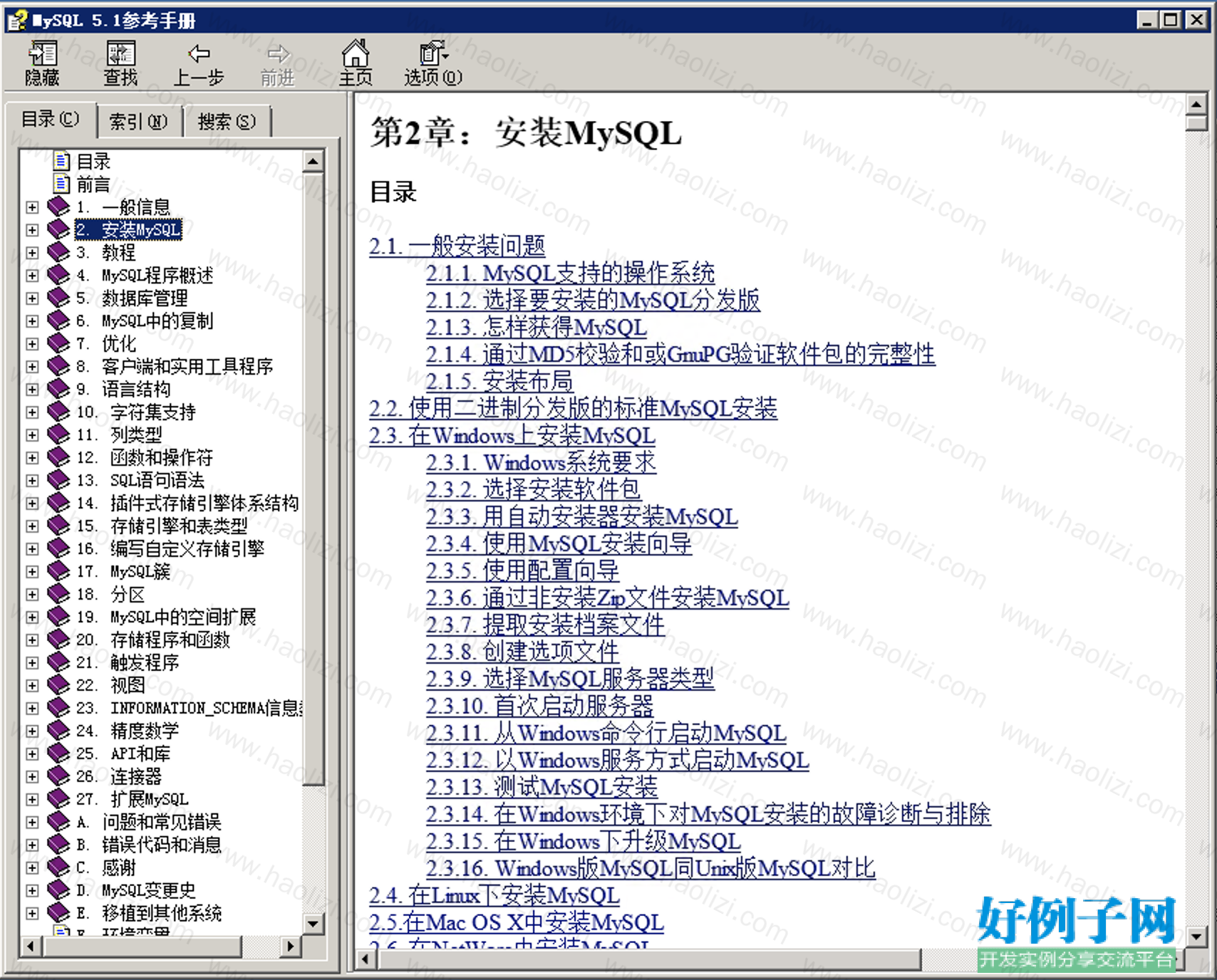Click the 前言 page icon in tree
The width and height of the screenshot is (1217, 980).
(62, 184)
